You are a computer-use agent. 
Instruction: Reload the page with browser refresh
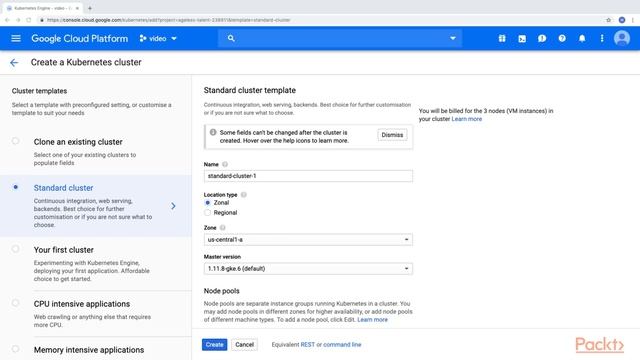29,20
